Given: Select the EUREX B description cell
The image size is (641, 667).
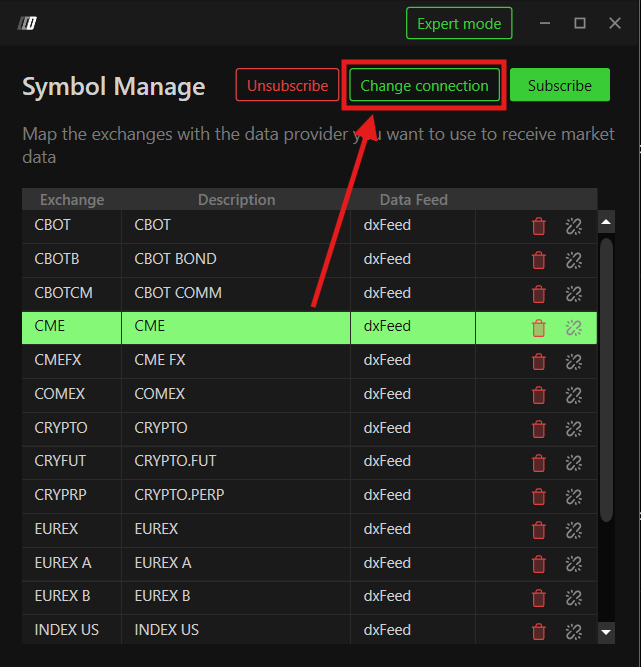Looking at the screenshot, I should [236, 598].
